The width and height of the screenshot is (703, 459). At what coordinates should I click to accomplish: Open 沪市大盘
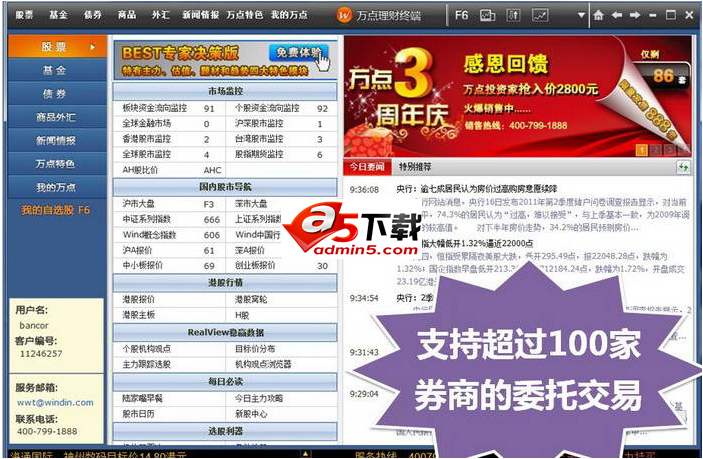(139, 204)
